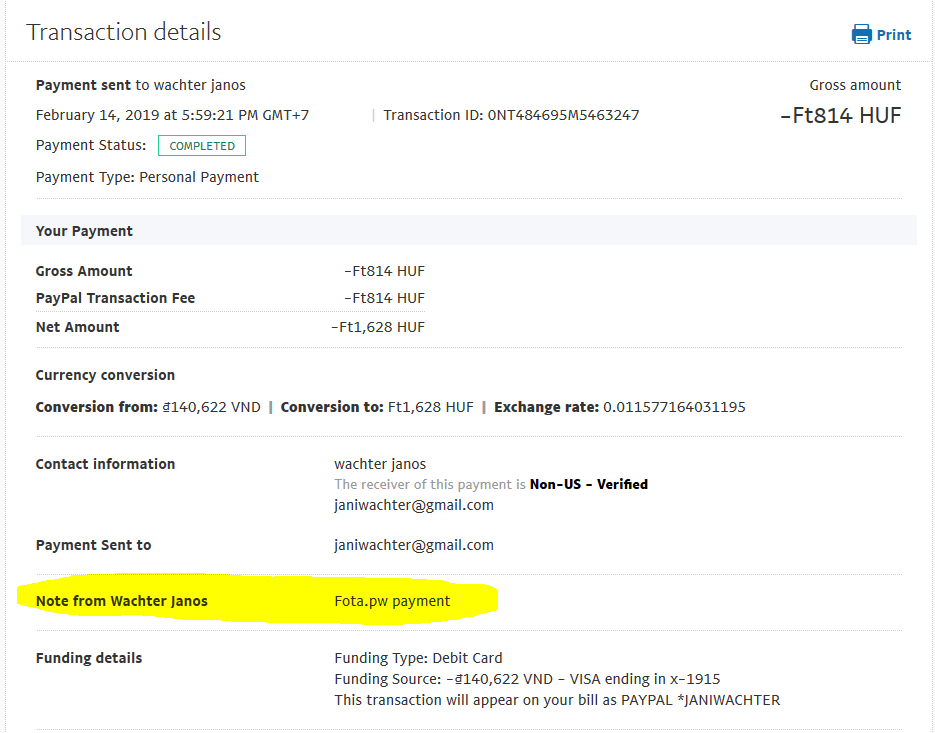
Task: Select the Fota.pw payment note
Action: (x=392, y=601)
